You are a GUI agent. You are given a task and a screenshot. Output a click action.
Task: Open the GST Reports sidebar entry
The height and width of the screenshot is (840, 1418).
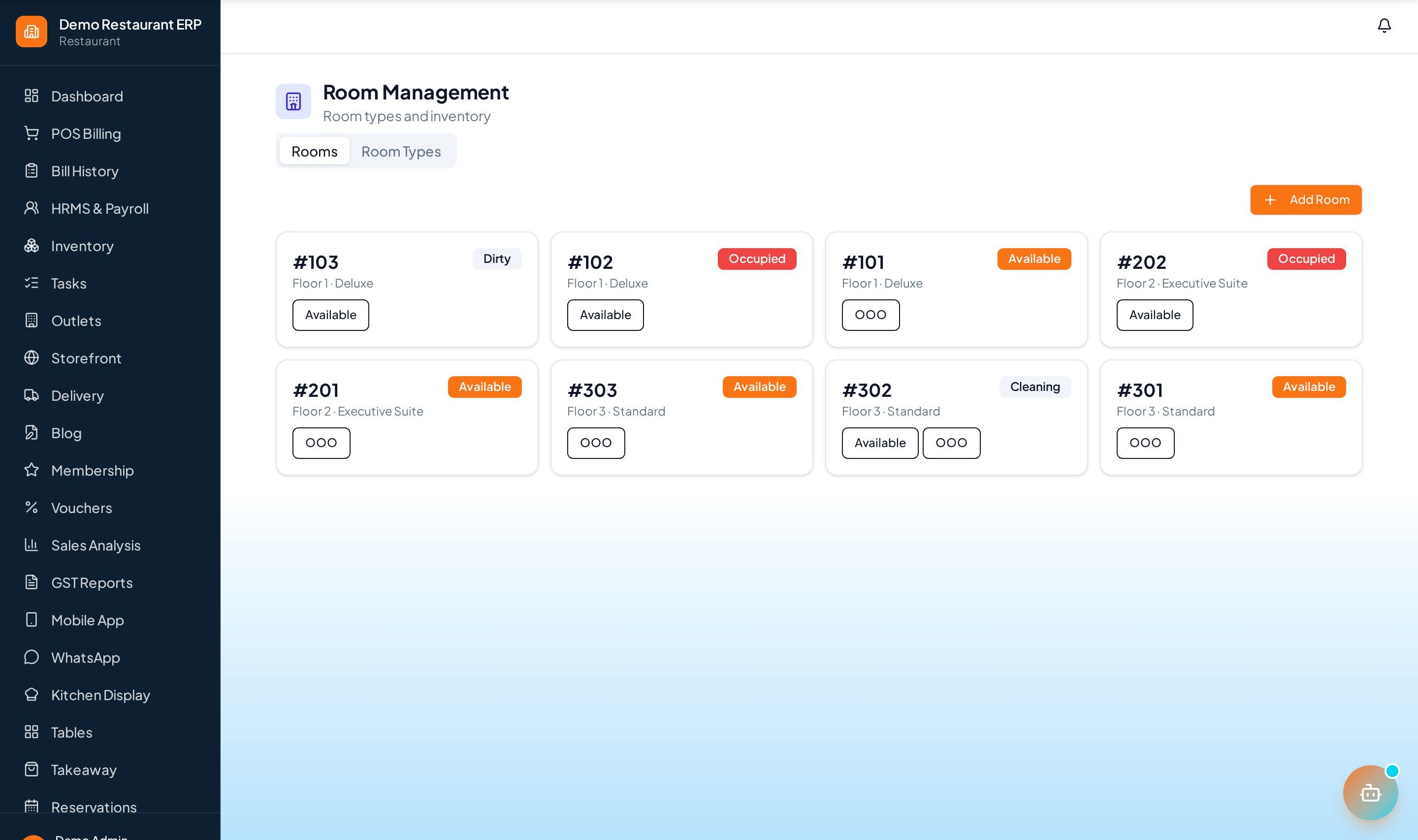(x=110, y=582)
